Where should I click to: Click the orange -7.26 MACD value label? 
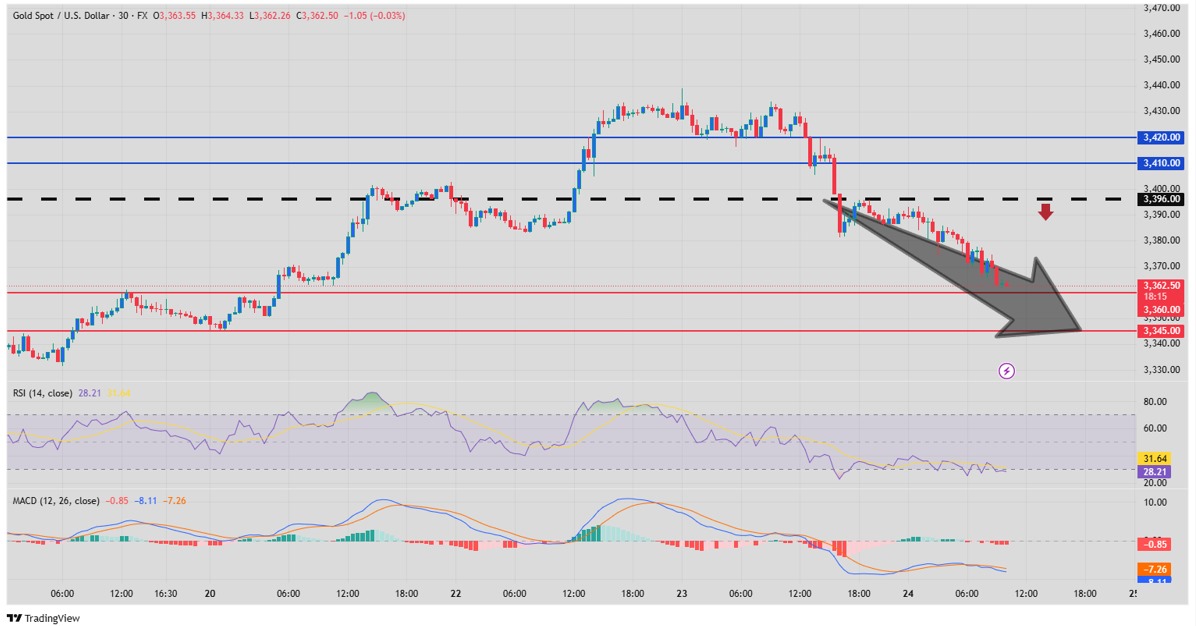pyautogui.click(x=1161, y=569)
